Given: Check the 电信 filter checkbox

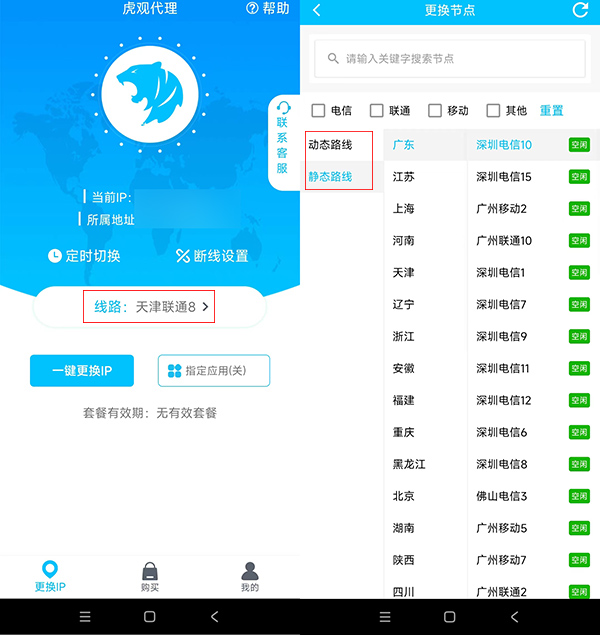Looking at the screenshot, I should [318, 111].
